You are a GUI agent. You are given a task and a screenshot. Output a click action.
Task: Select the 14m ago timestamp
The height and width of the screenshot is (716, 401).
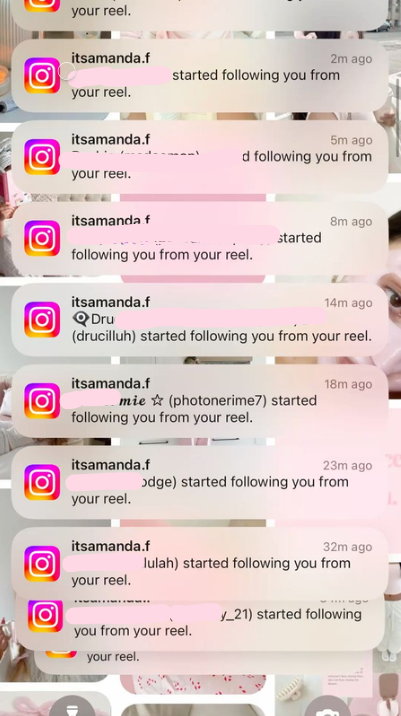(348, 303)
